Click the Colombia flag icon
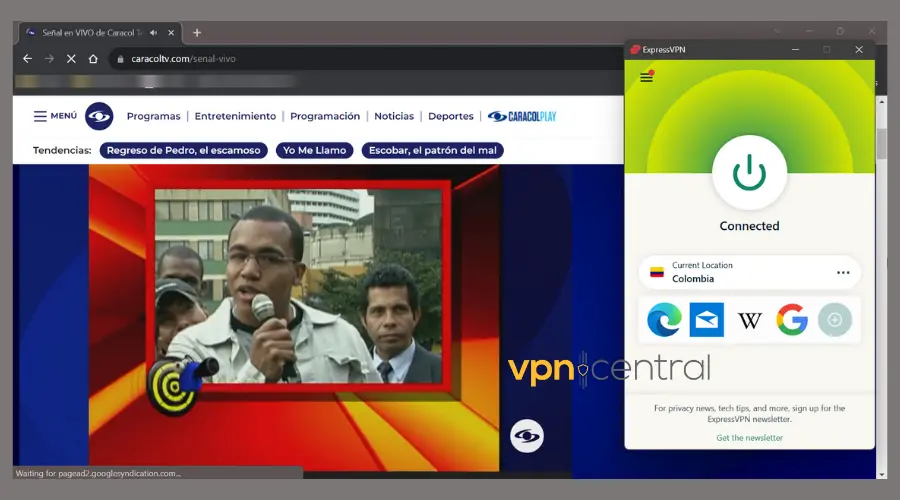Viewport: 900px width, 500px height. point(657,273)
